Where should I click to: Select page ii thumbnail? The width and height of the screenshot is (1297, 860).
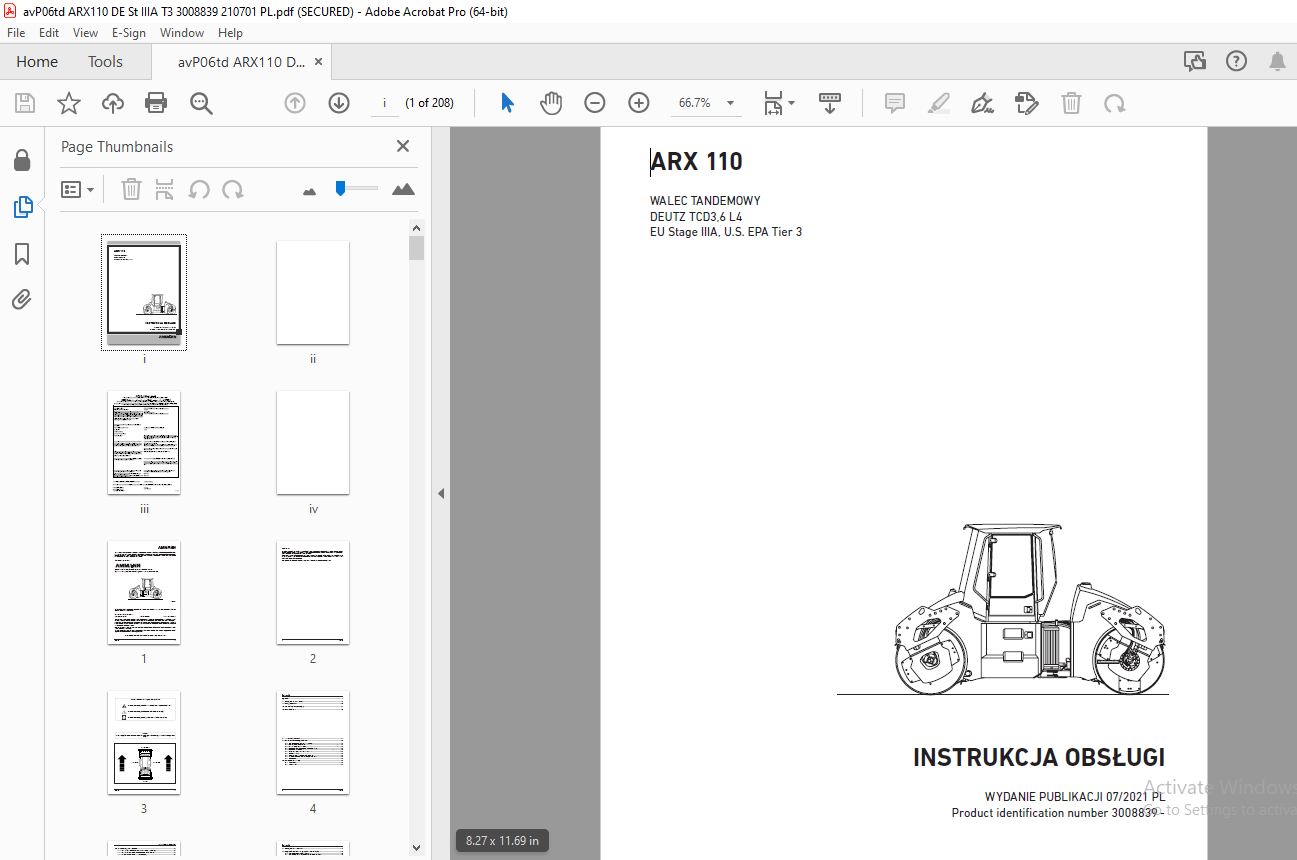(313, 292)
